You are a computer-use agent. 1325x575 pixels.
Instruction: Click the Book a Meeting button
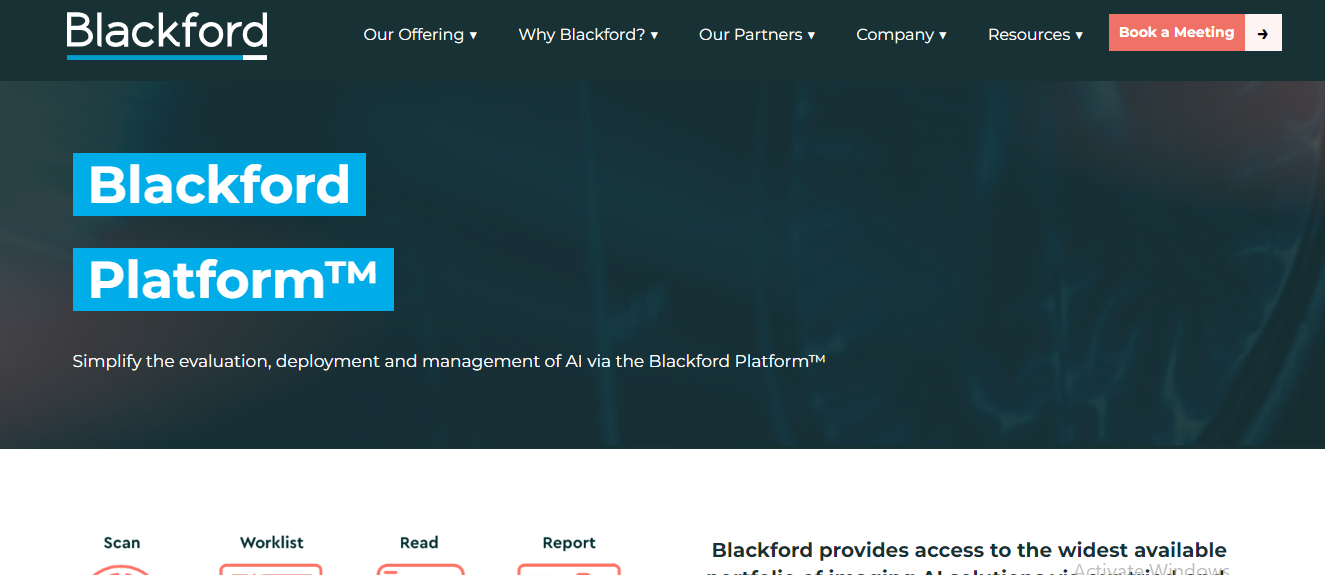coord(1177,33)
